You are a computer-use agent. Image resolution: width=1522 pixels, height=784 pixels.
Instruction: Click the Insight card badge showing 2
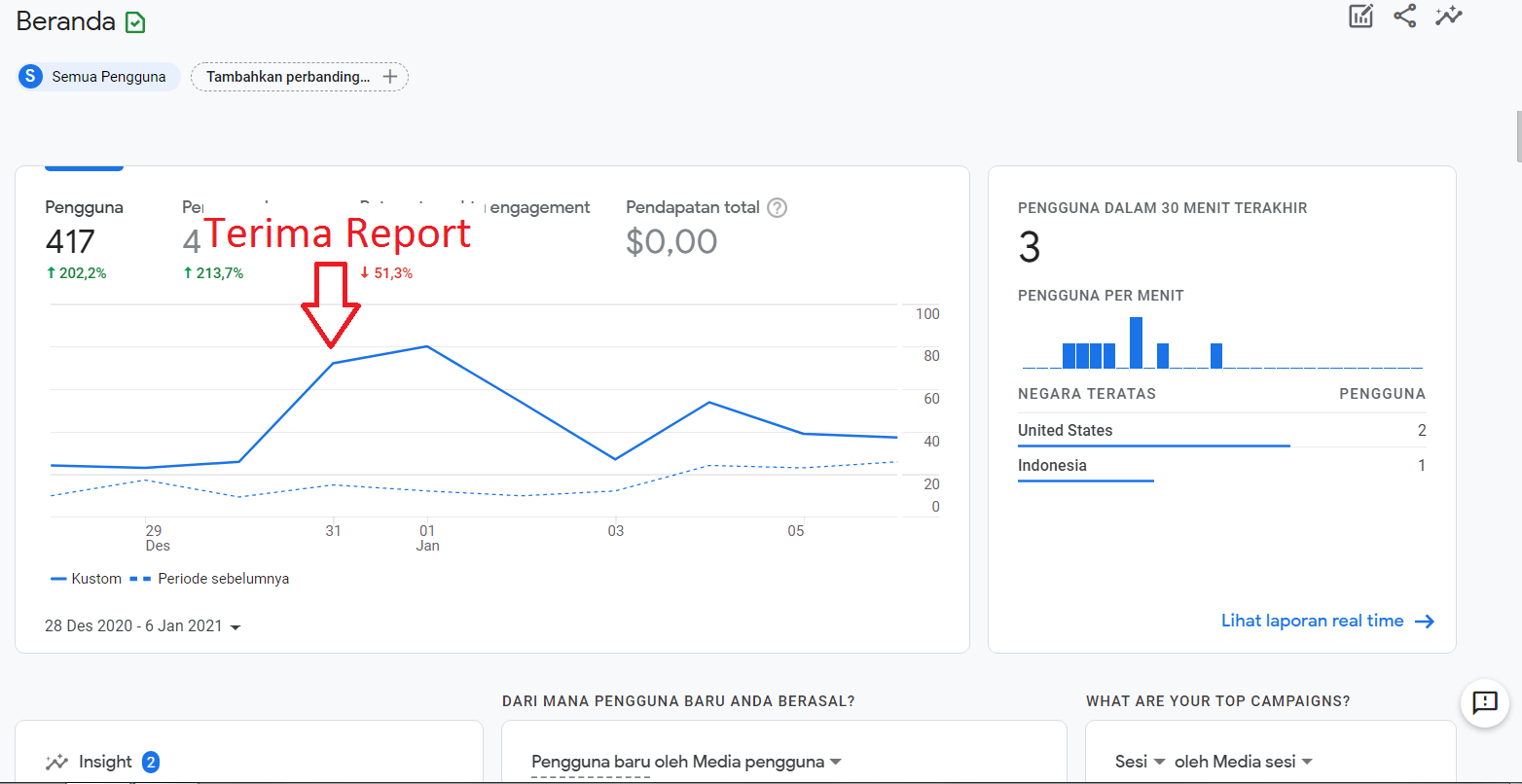151,763
